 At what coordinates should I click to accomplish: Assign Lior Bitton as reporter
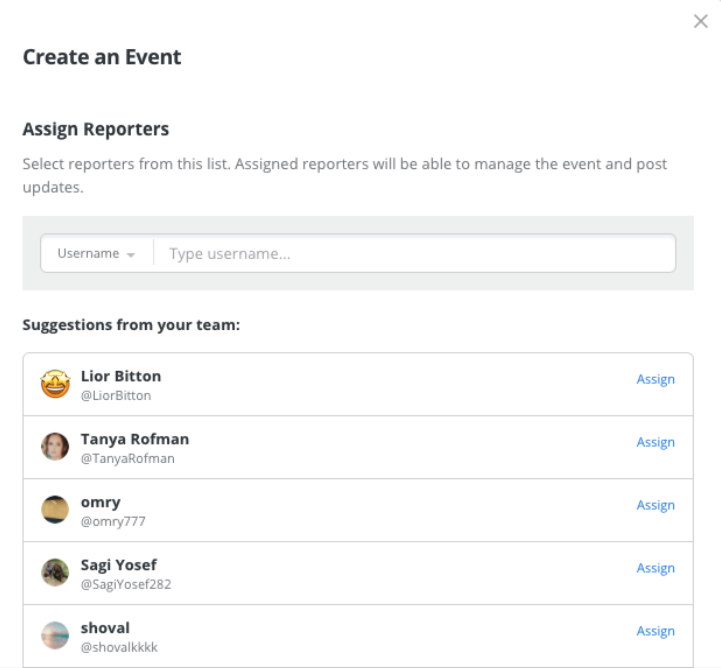point(655,379)
